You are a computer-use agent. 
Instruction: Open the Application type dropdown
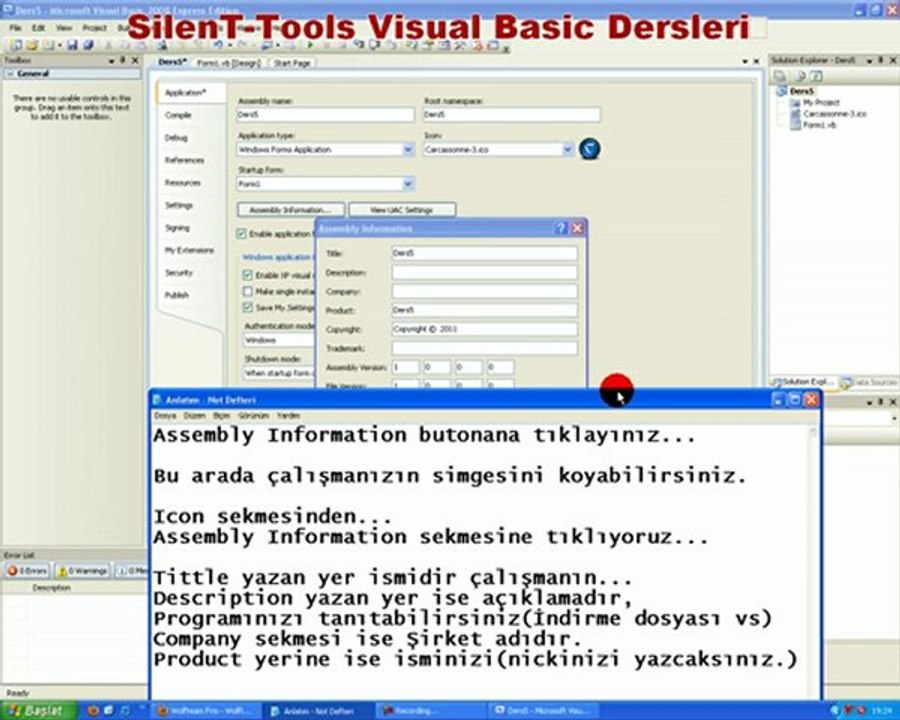[408, 149]
